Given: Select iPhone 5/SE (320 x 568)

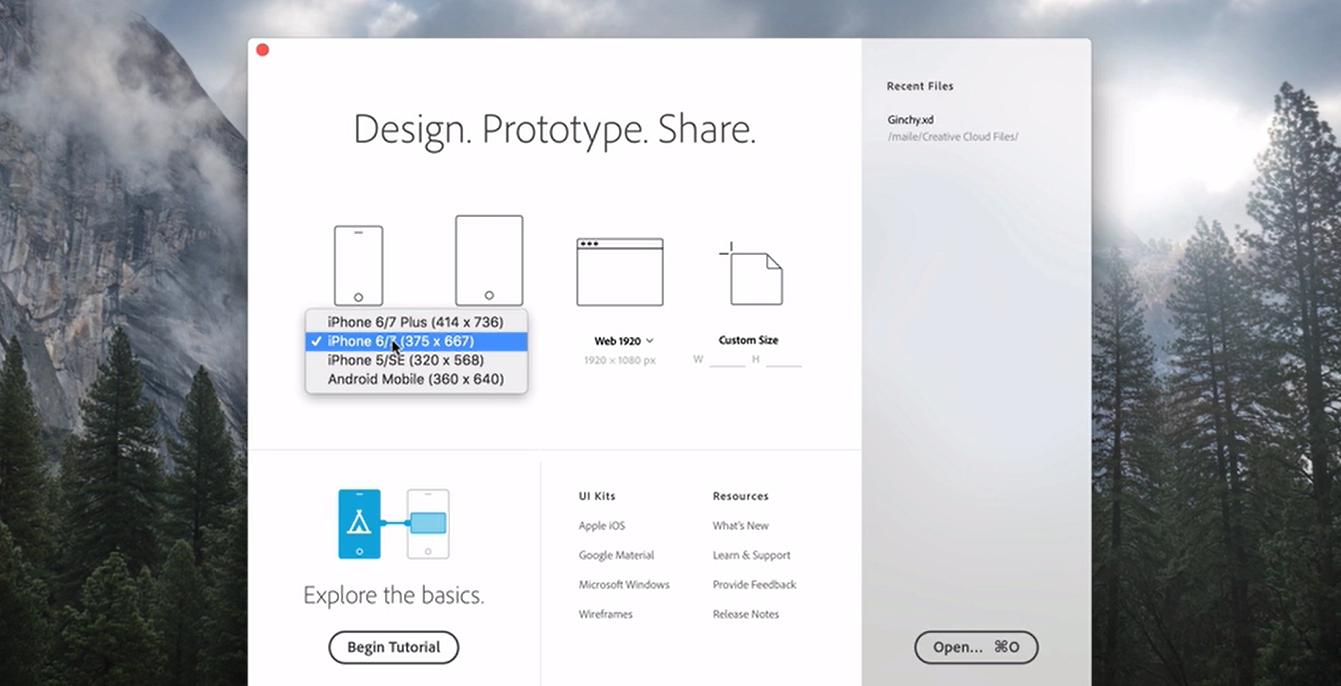Looking at the screenshot, I should tap(416, 360).
